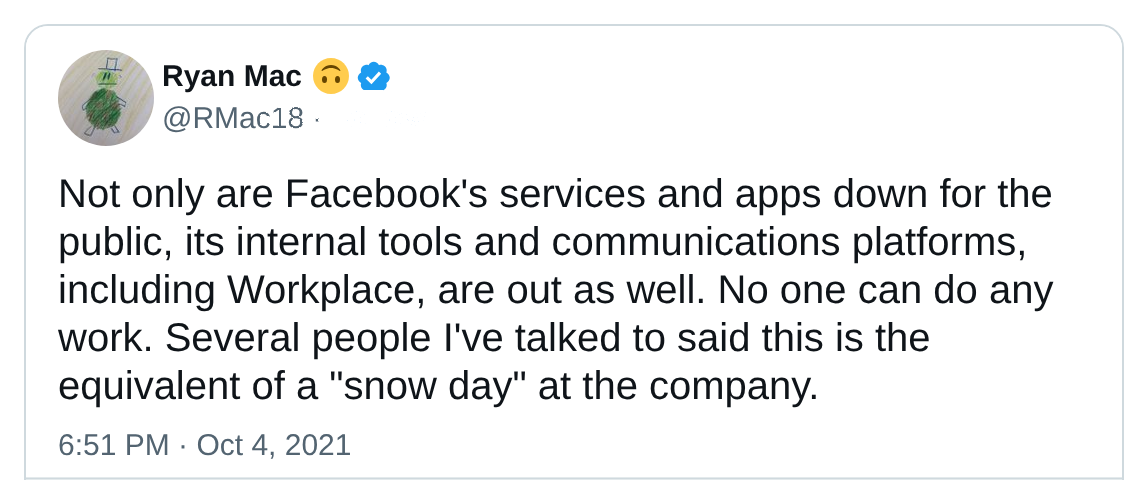Image resolution: width=1148 pixels, height=504 pixels.
Task: Click the dot separator after @RMac18
Action: (316, 119)
